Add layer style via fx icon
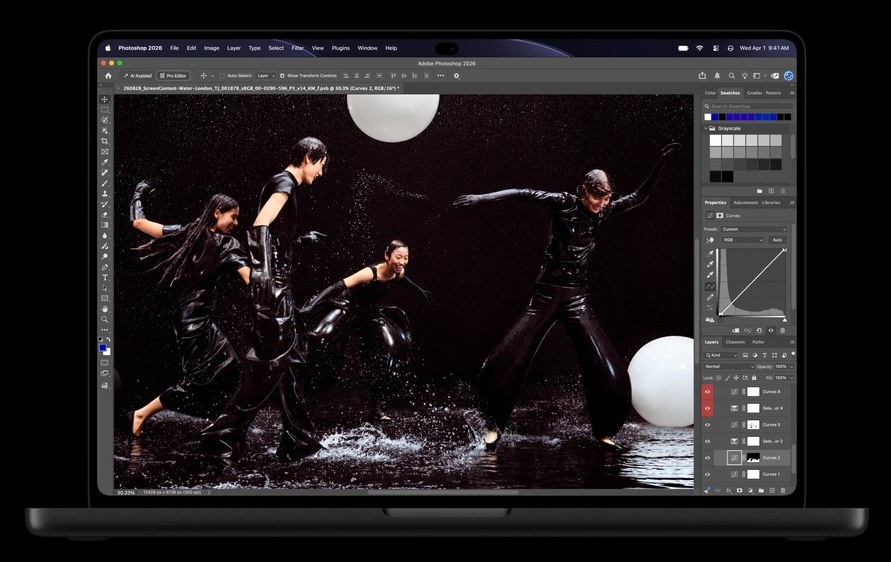The height and width of the screenshot is (562, 891). click(728, 490)
